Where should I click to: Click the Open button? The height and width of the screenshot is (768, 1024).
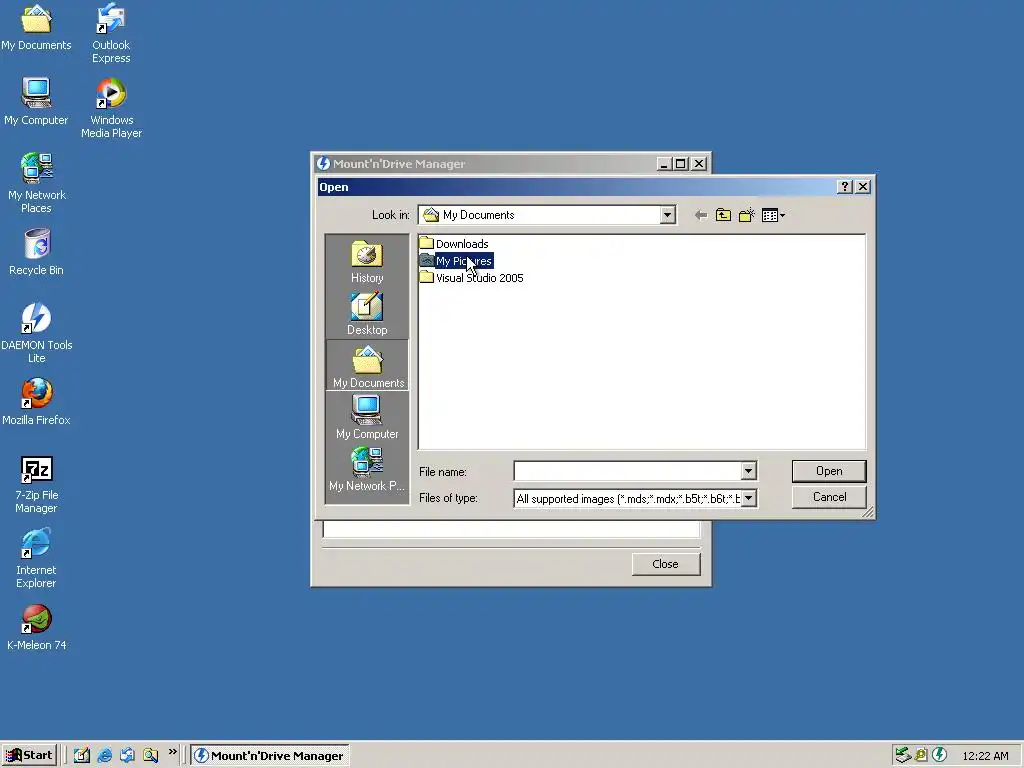(x=829, y=471)
